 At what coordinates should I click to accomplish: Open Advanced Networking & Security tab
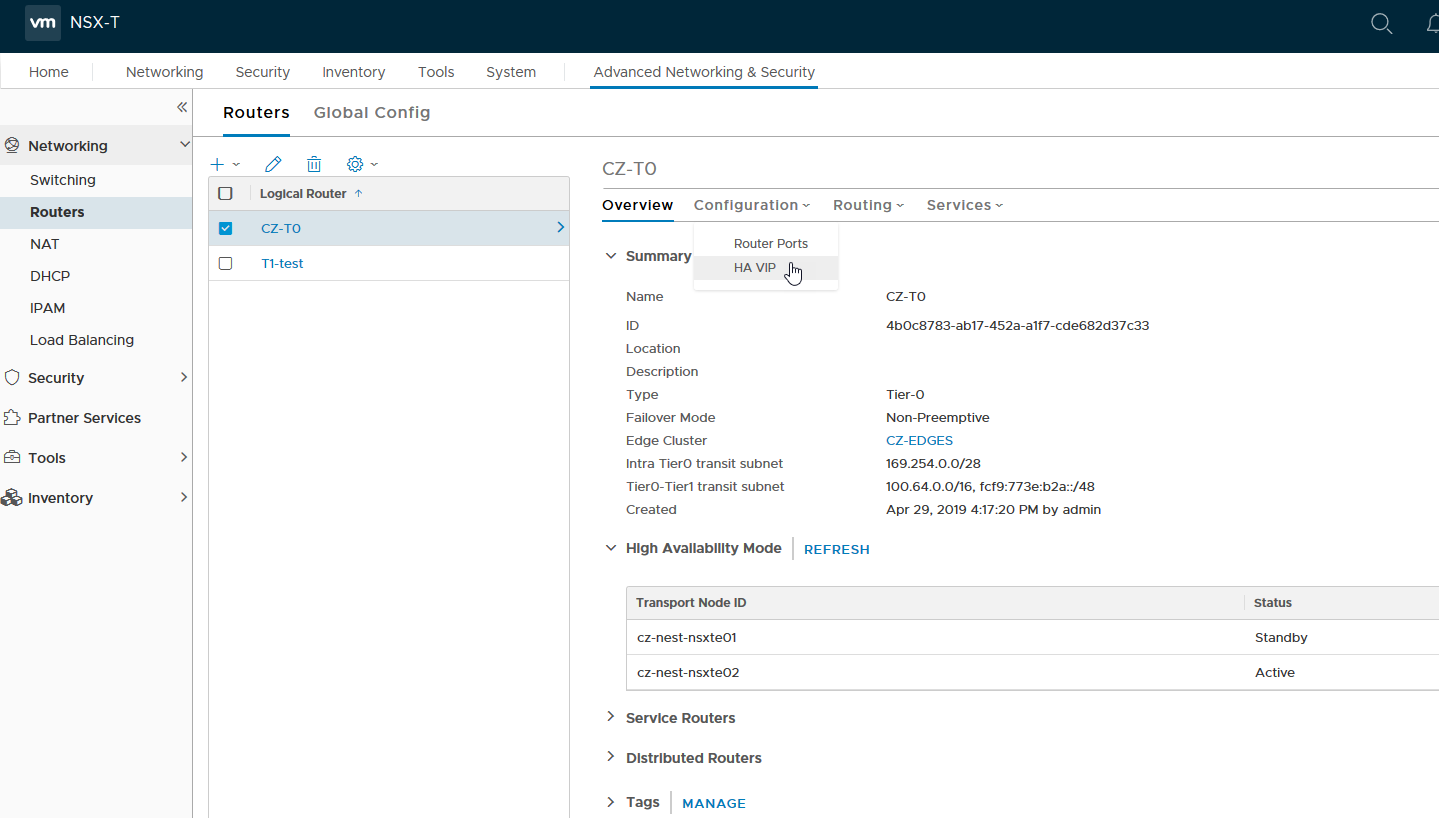coord(704,72)
